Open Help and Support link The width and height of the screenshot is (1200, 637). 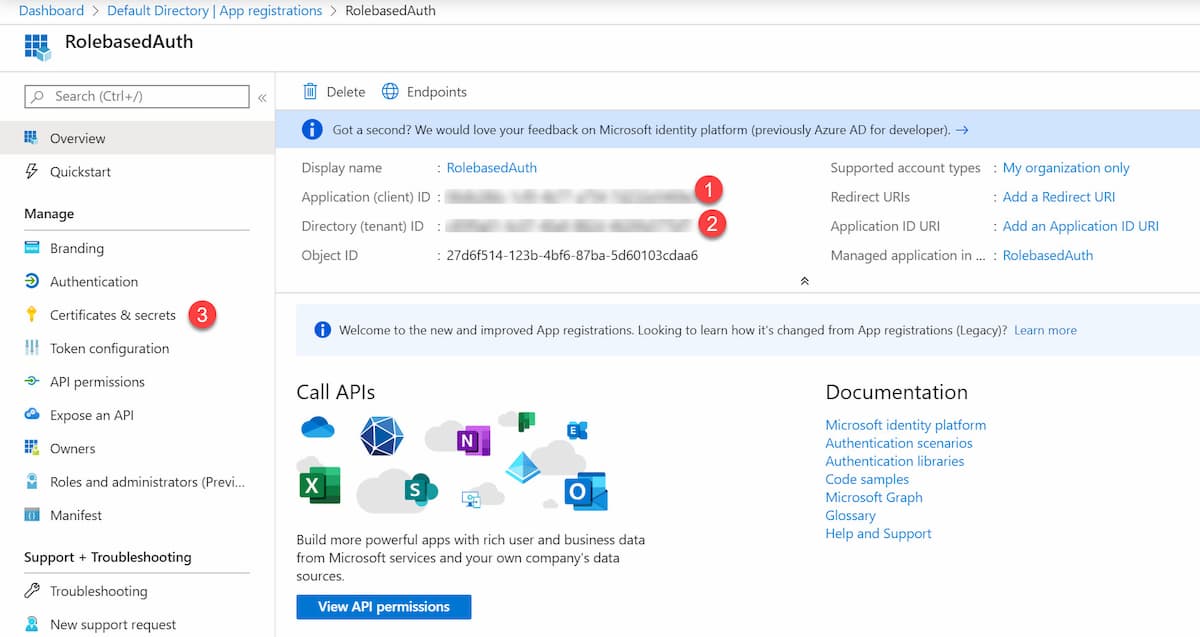(x=878, y=533)
